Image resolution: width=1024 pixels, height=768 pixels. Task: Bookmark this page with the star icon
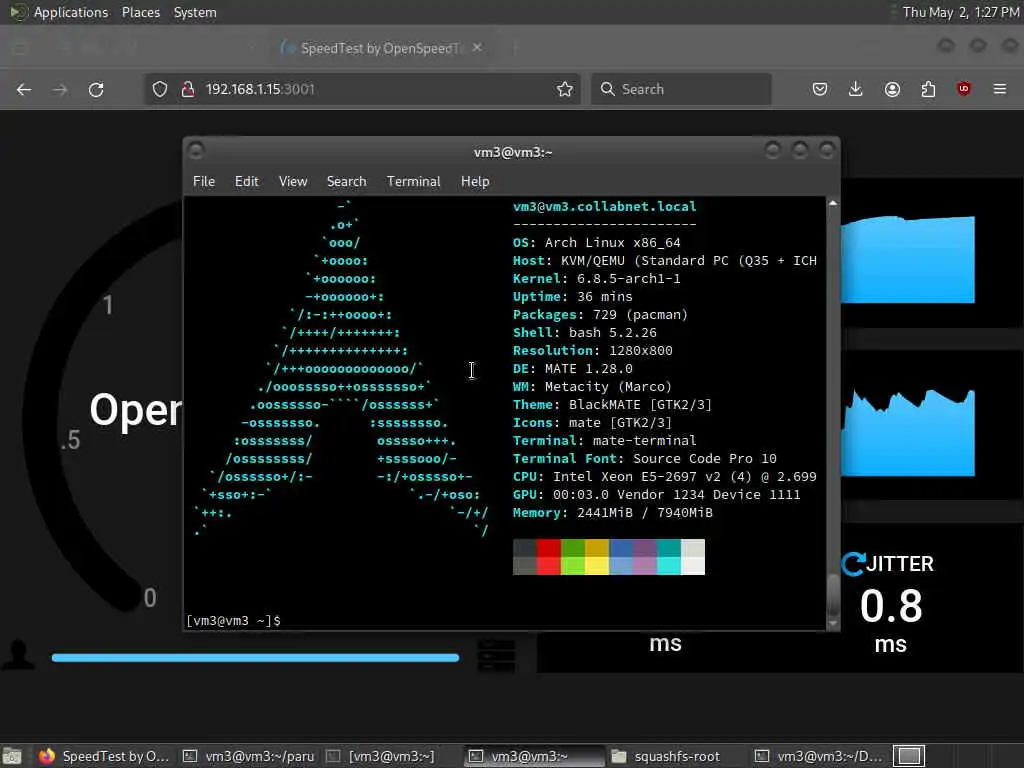pos(565,89)
